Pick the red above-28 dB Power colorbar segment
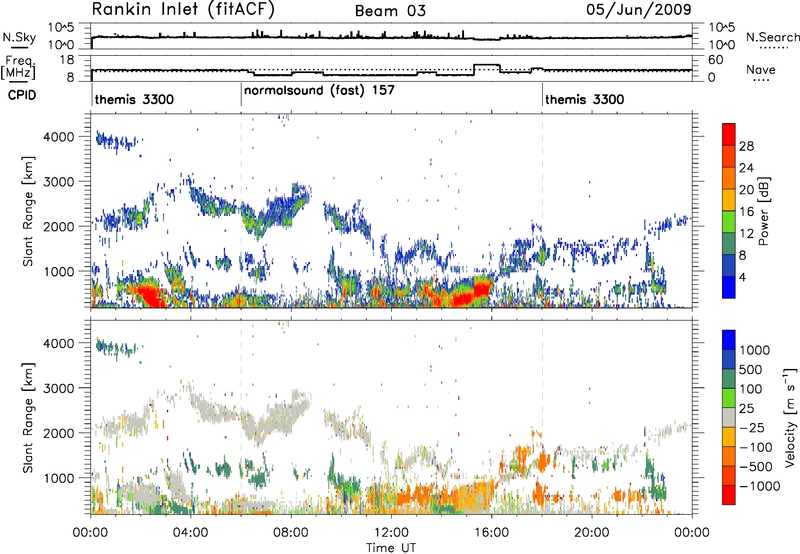 pyautogui.click(x=729, y=135)
